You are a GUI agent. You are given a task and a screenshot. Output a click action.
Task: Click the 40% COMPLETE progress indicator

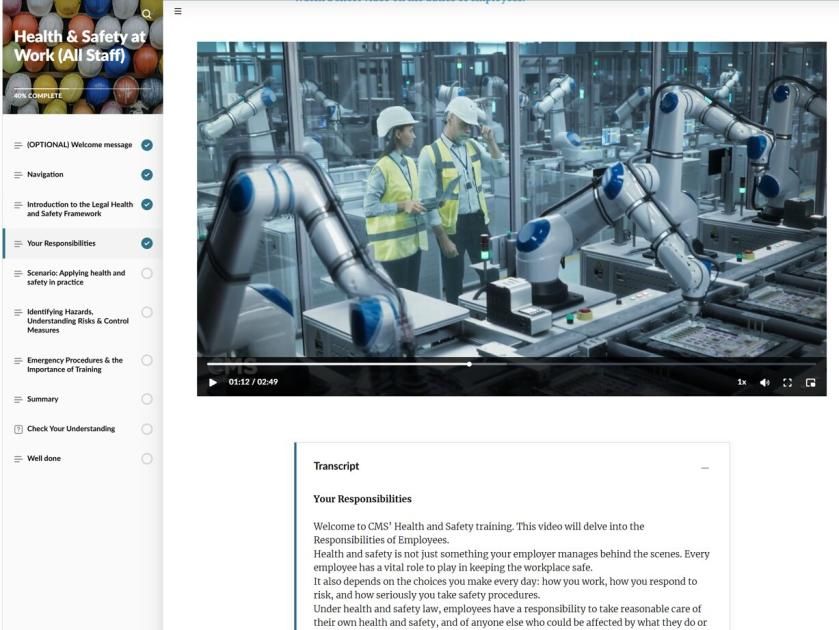(38, 96)
